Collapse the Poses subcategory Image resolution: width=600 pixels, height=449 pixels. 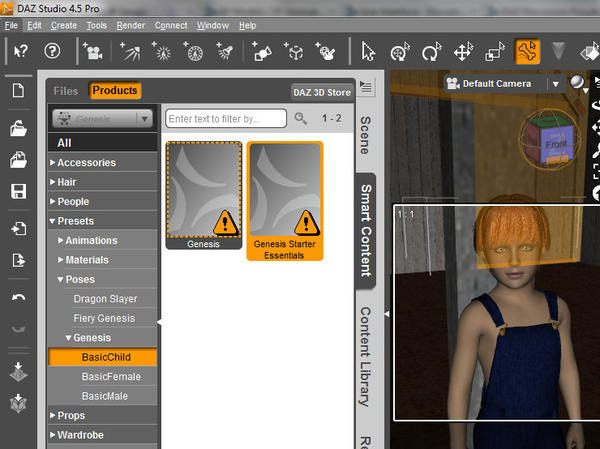click(60, 279)
